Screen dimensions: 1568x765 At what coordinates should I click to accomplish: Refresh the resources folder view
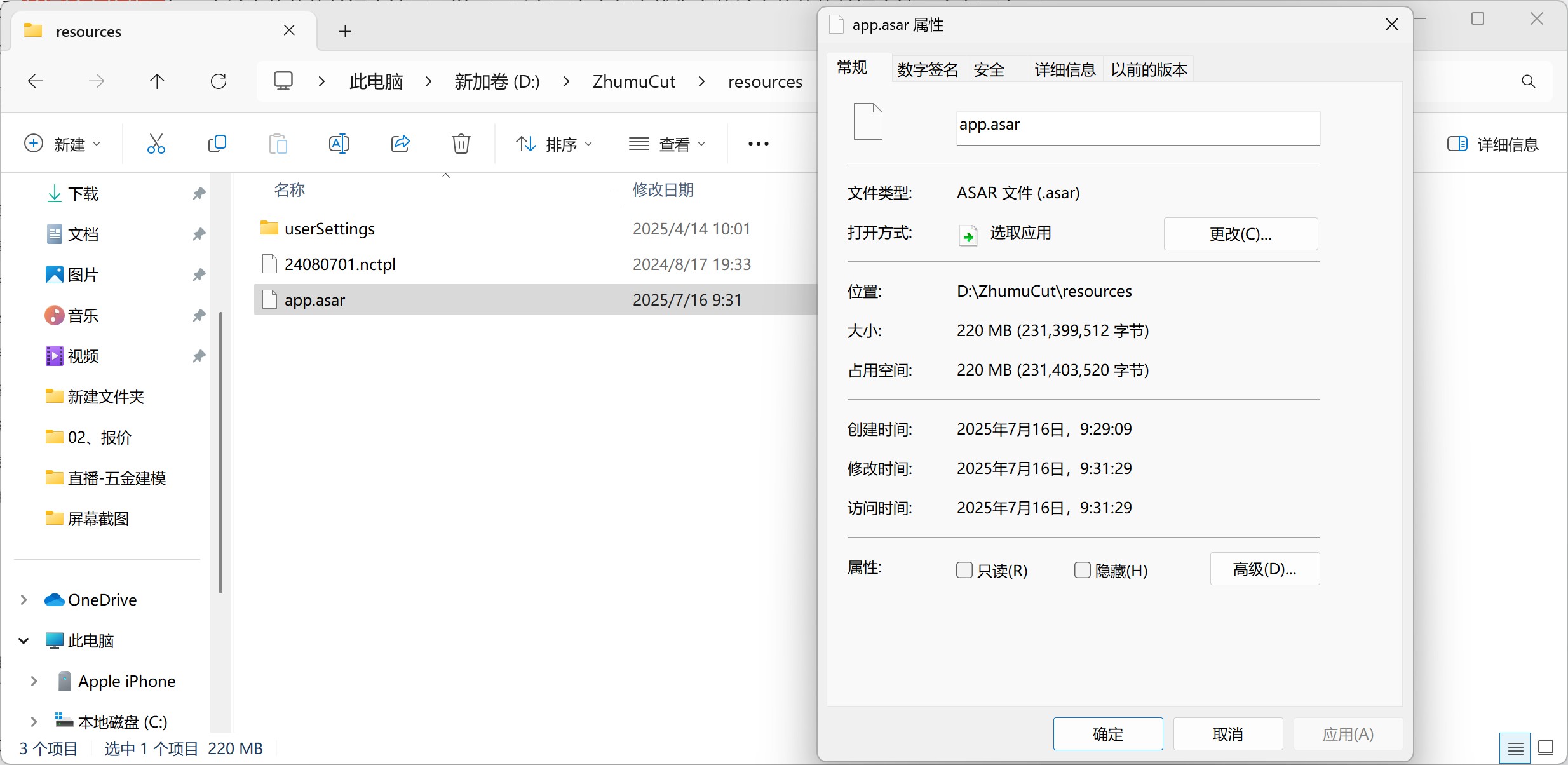tap(219, 81)
